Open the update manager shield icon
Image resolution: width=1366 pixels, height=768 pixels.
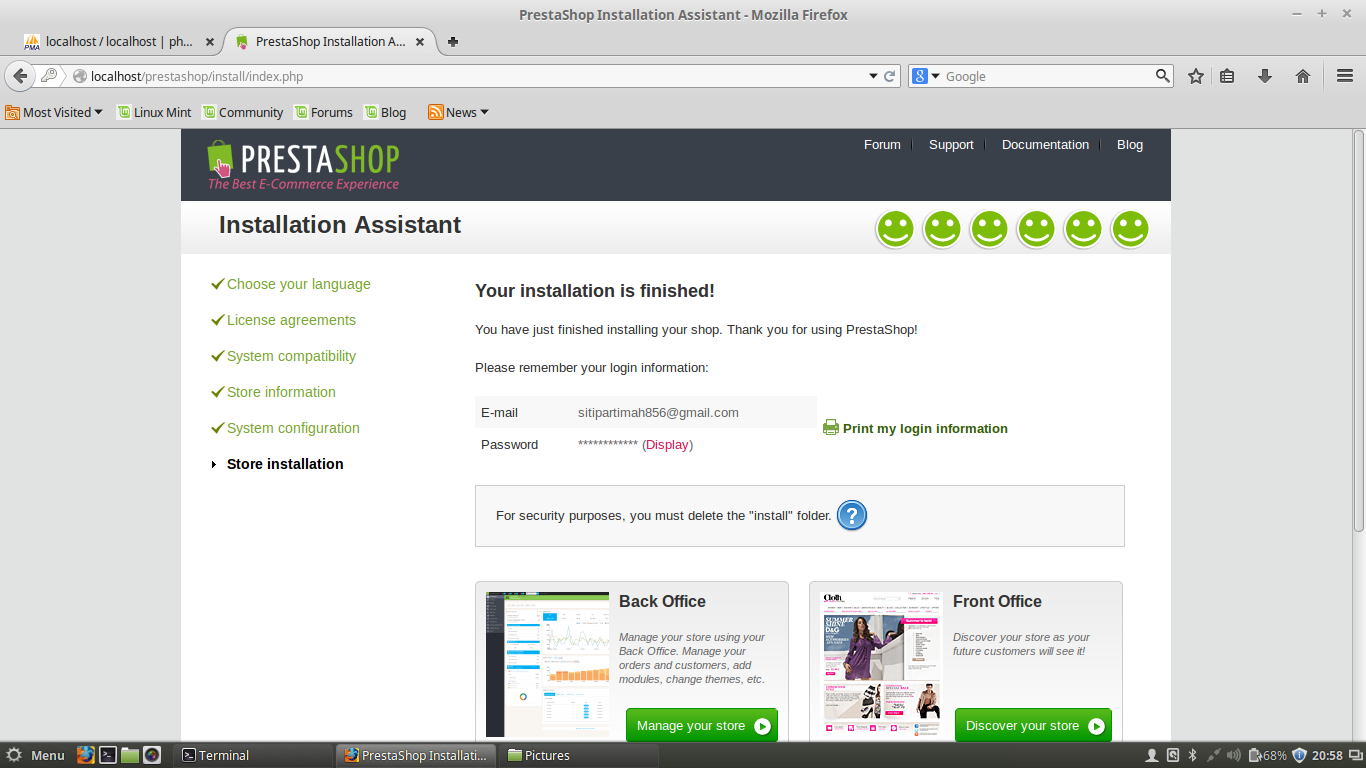pyautogui.click(x=1299, y=755)
